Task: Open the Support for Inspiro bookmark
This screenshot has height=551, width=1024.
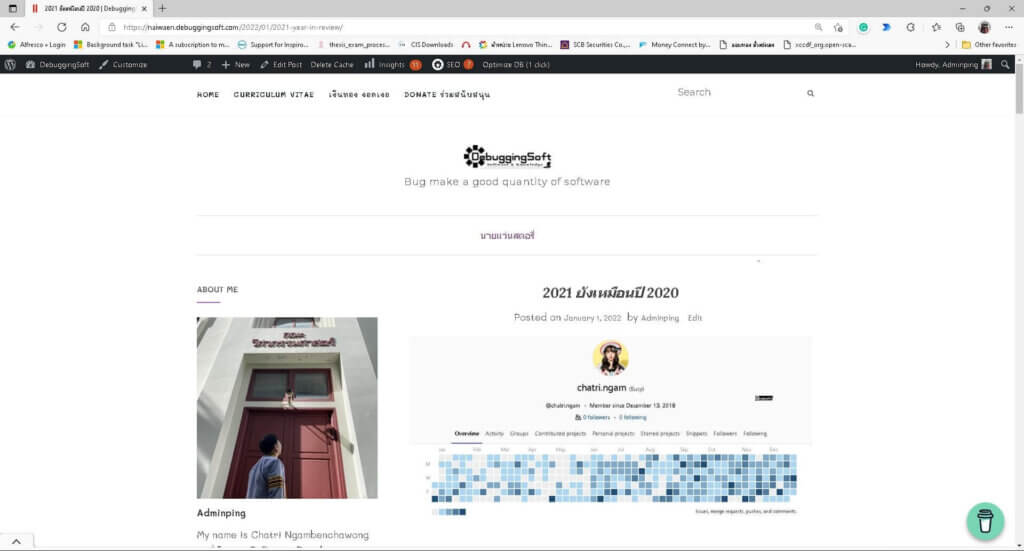Action: coord(273,45)
